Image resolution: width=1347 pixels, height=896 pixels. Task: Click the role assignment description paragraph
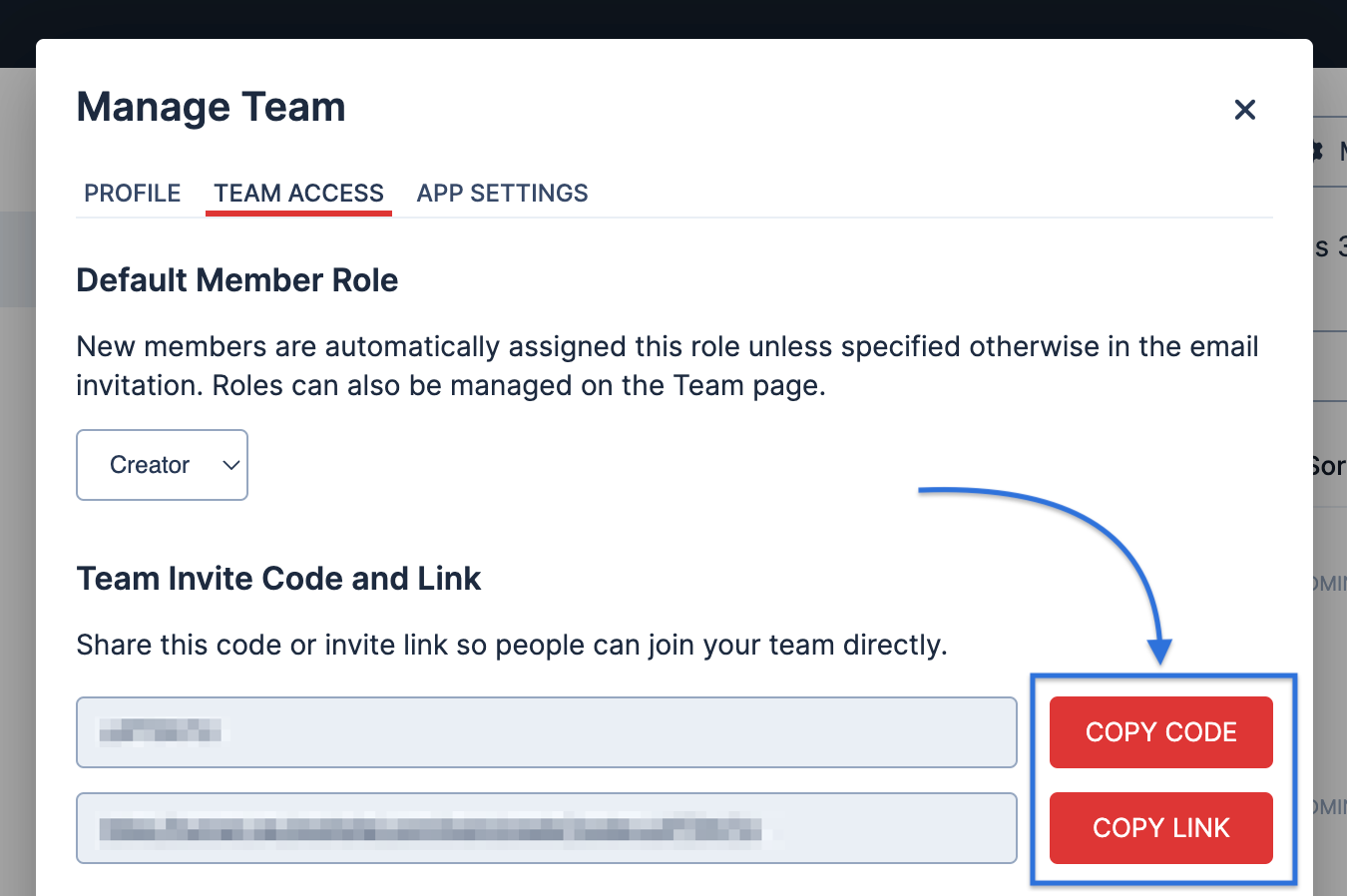pos(667,366)
